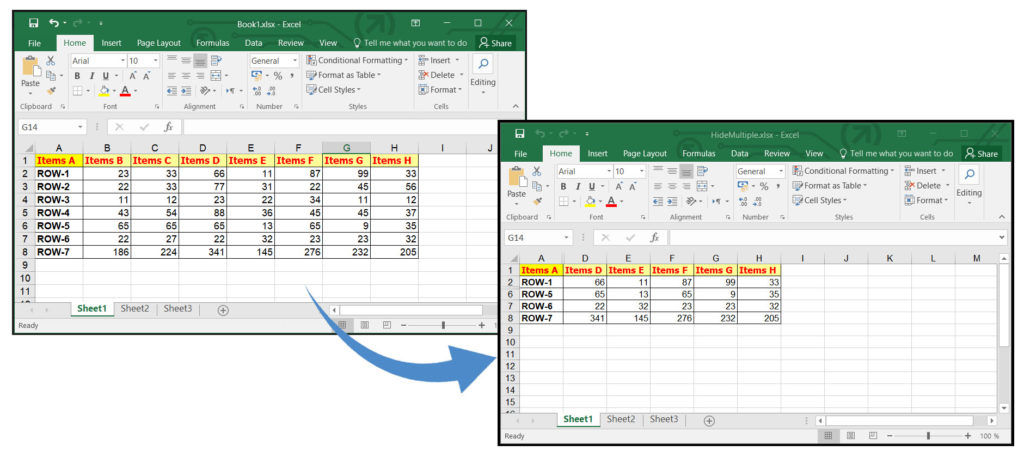Click Paste button in Book1.xlsx ribbon
This screenshot has height=457, width=1024.
30,82
